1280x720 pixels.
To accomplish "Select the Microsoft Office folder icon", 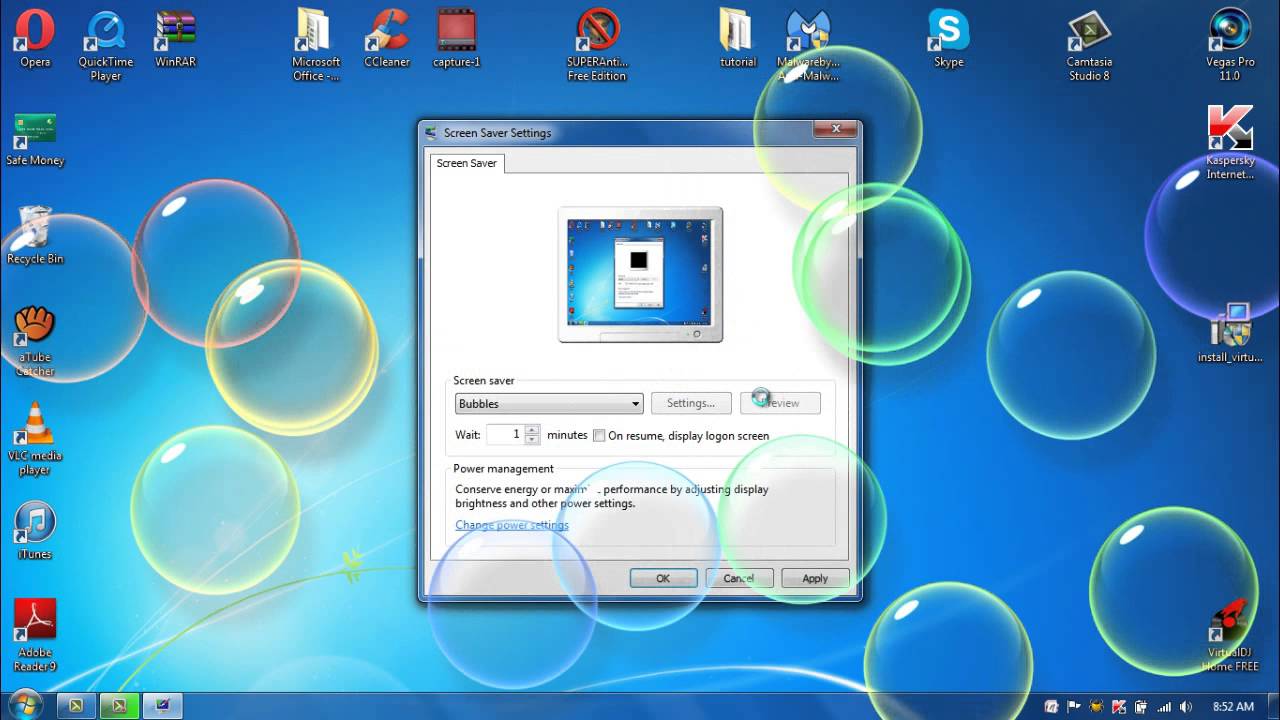I will pyautogui.click(x=316, y=45).
